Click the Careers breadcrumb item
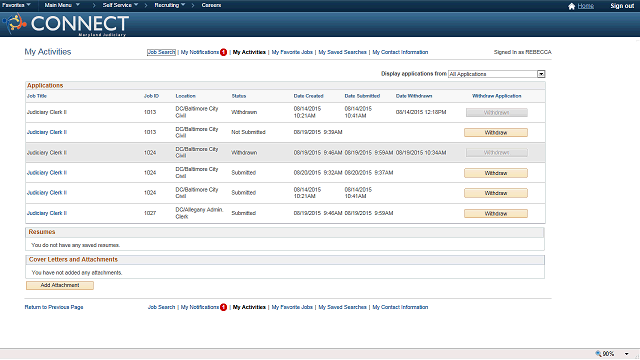640x360 pixels. pos(211,5)
